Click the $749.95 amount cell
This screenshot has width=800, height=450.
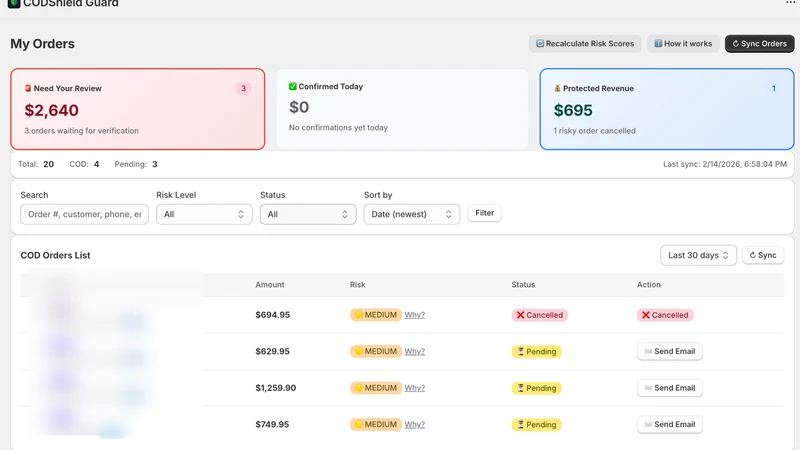coord(272,424)
